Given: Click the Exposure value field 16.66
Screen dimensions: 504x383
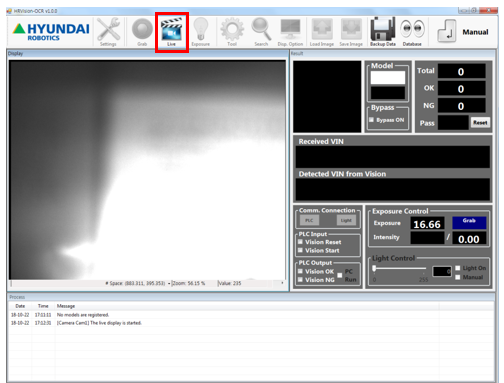Looking at the screenshot, I should click(x=427, y=224).
